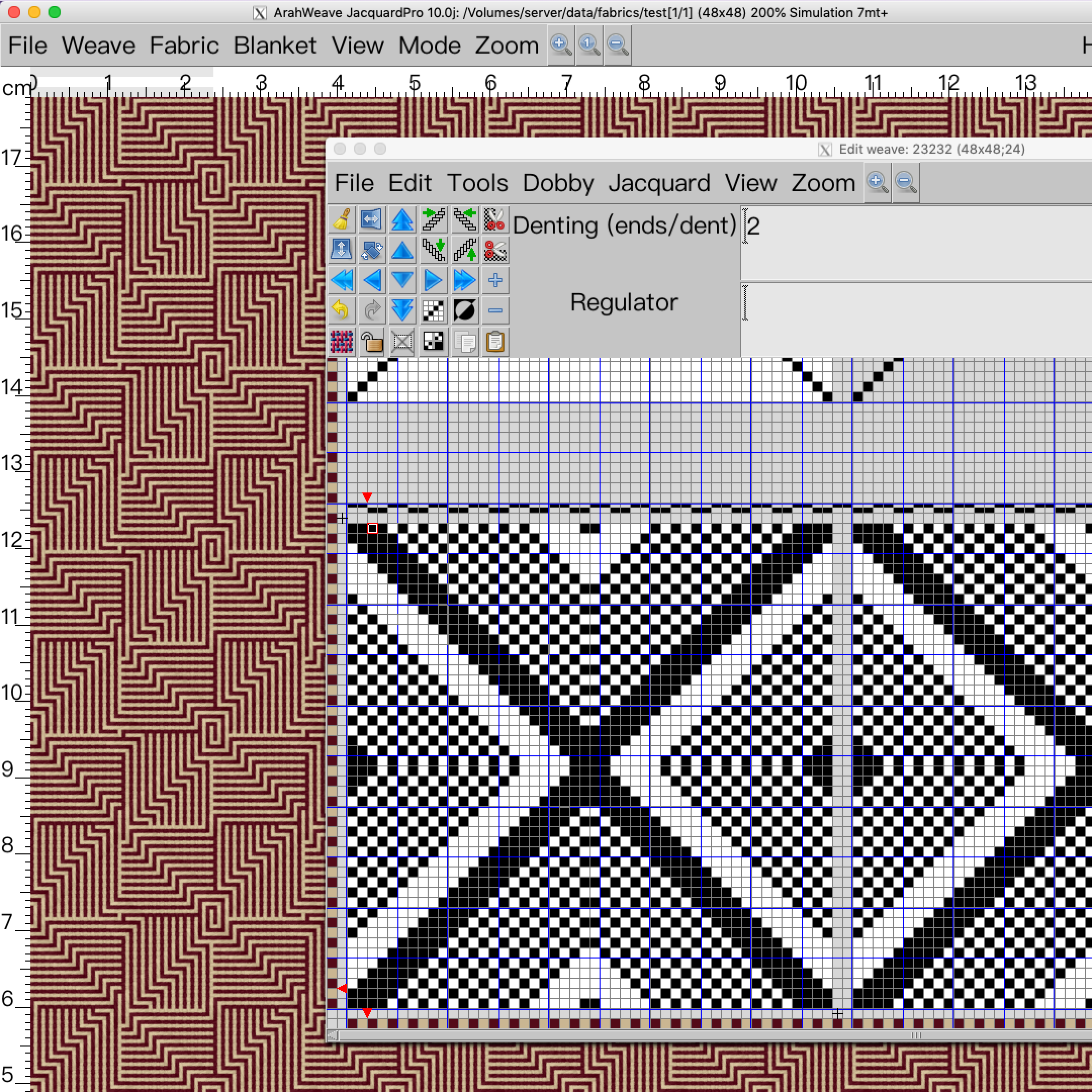Click the clipboard paste icon

click(x=495, y=342)
